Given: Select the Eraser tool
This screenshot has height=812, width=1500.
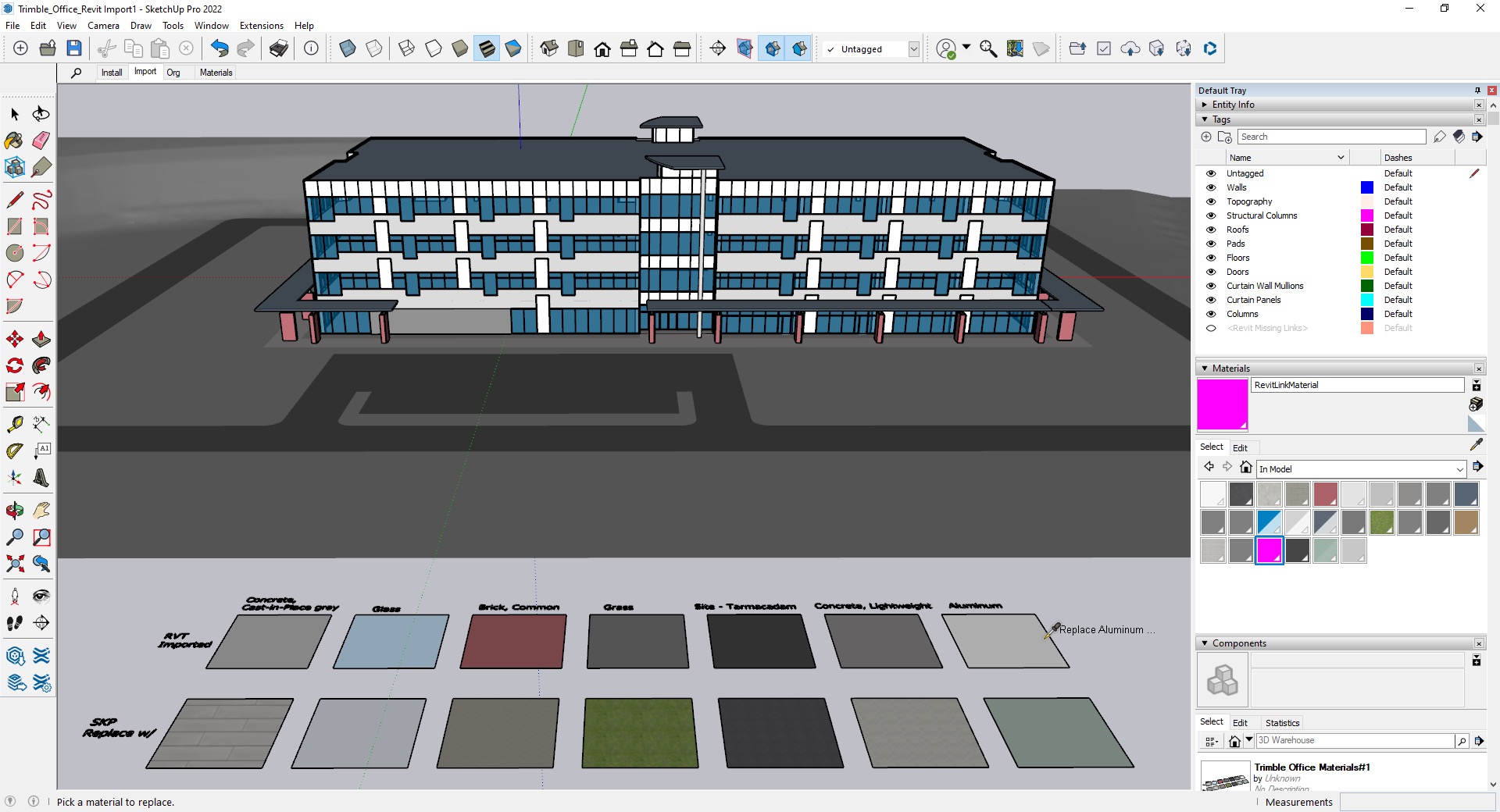Looking at the screenshot, I should (41, 141).
